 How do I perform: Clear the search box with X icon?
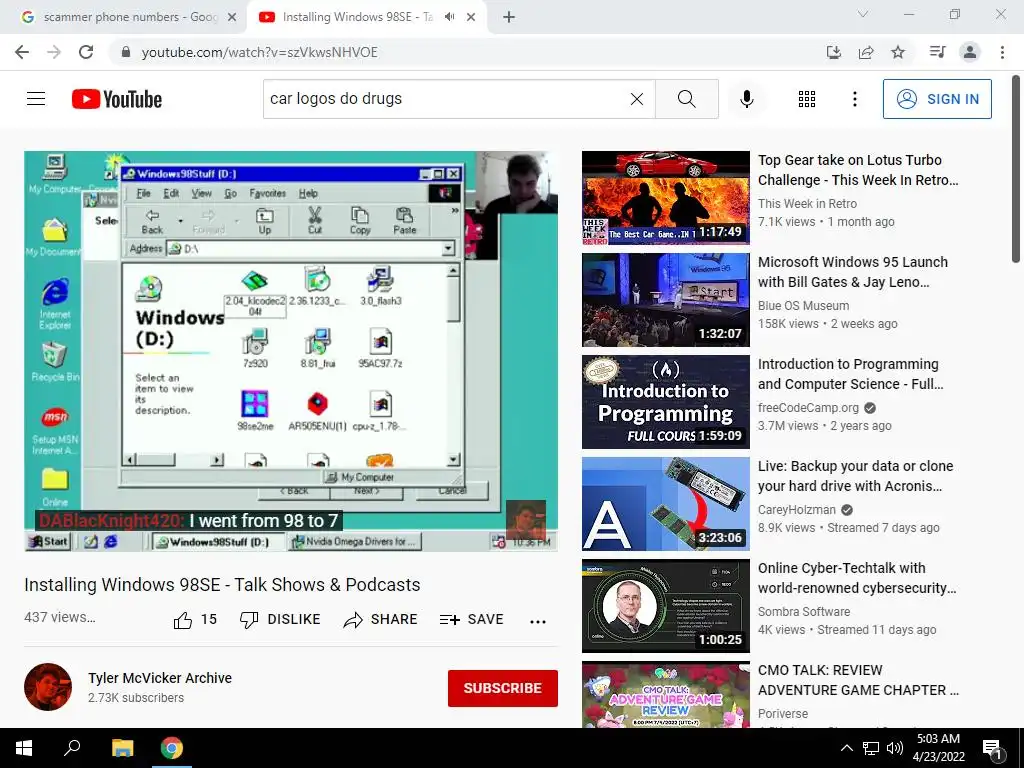tap(637, 99)
